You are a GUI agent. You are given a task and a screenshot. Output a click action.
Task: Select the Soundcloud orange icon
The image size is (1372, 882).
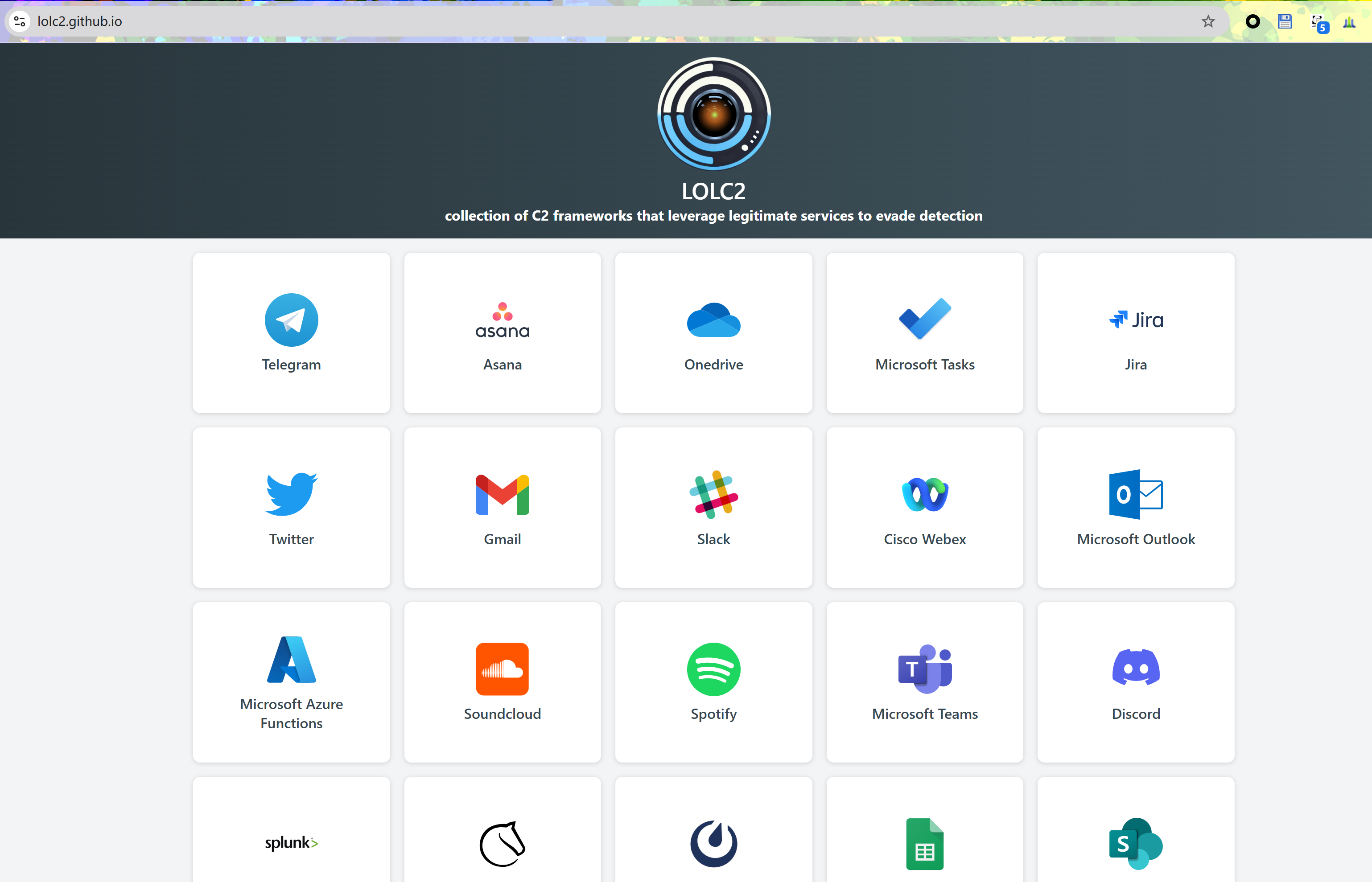(x=503, y=669)
